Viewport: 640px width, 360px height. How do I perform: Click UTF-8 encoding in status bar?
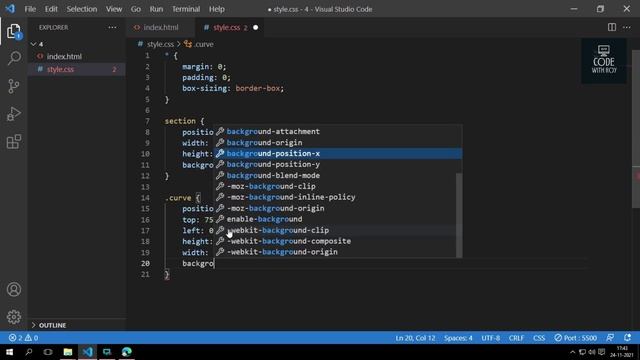490,338
